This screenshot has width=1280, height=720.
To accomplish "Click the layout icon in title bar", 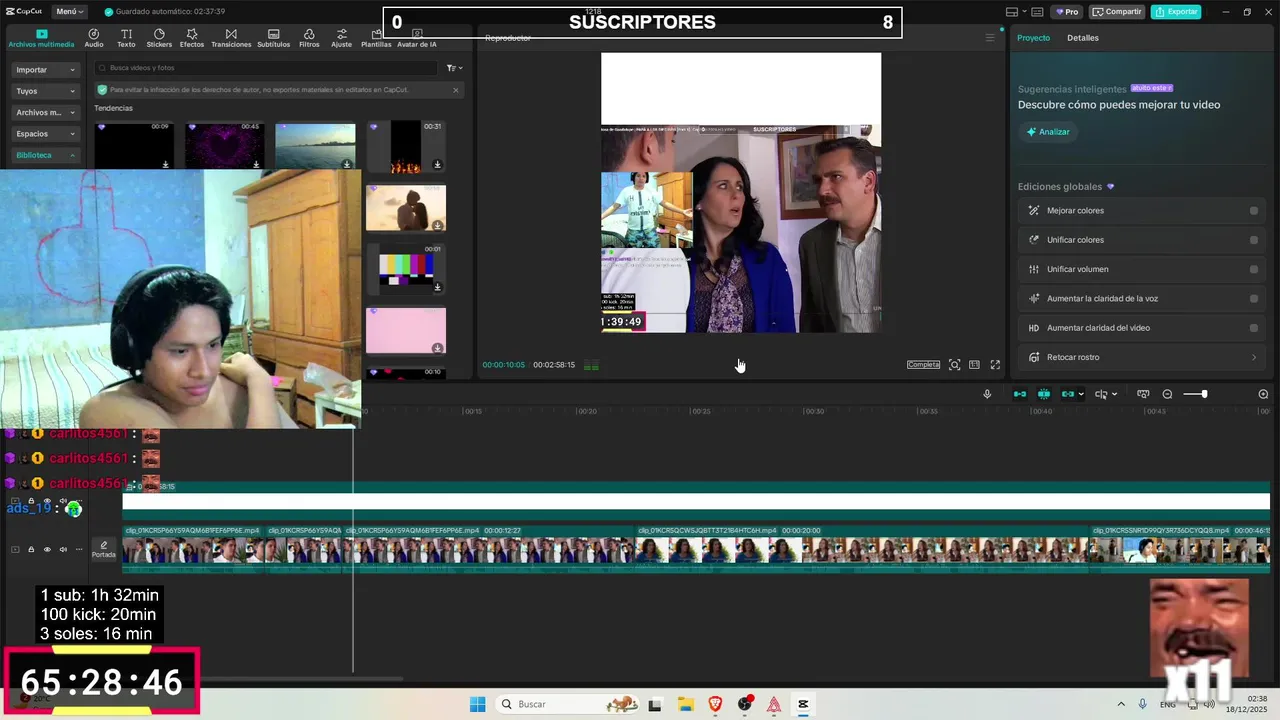I will 1012,12.
